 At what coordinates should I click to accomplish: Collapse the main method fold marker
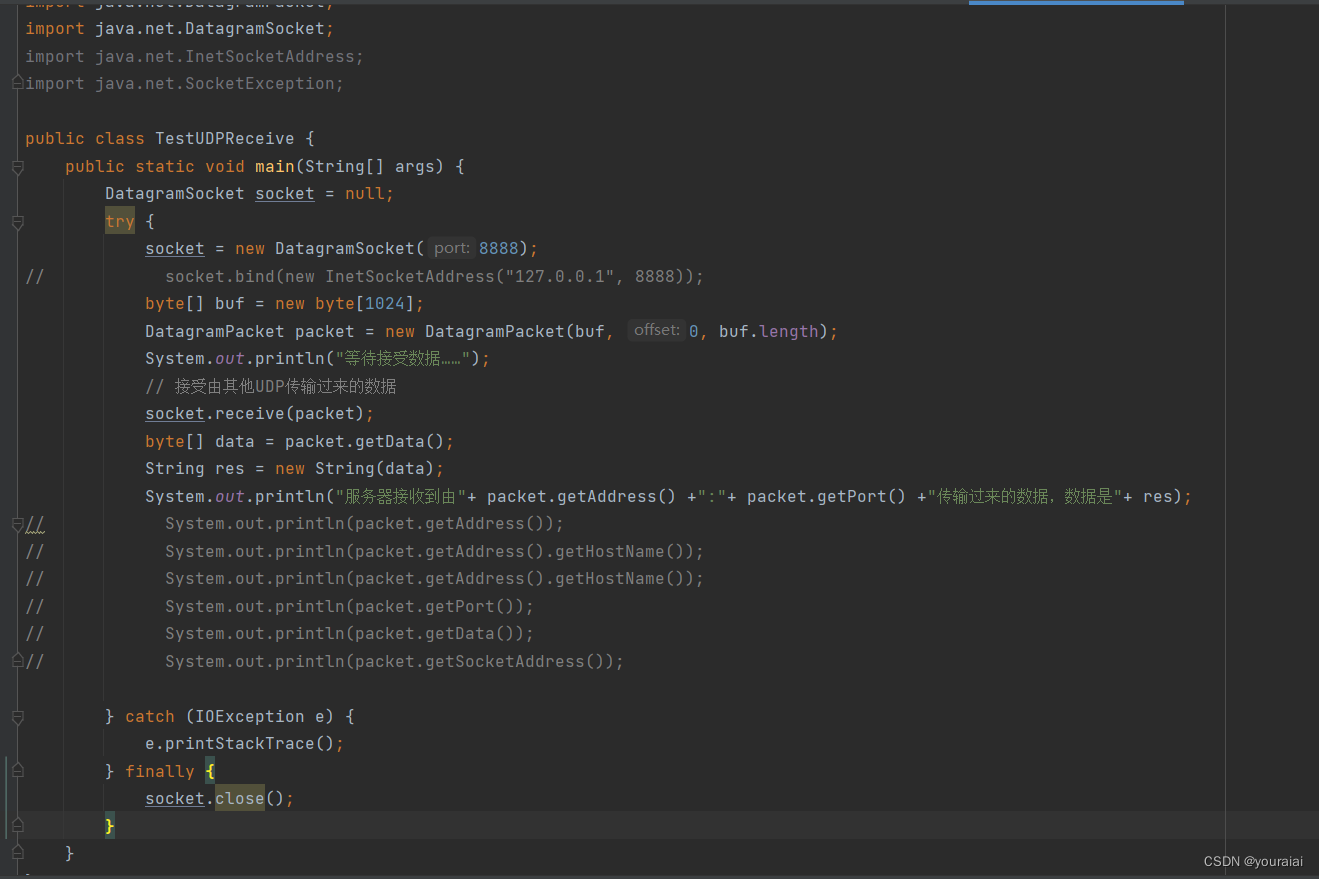coord(17,167)
